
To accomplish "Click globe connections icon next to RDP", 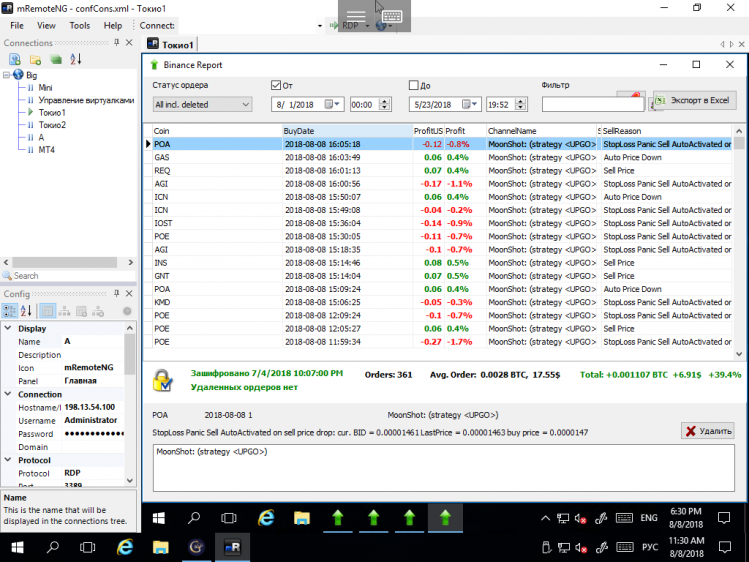I will pyautogui.click(x=381, y=26).
